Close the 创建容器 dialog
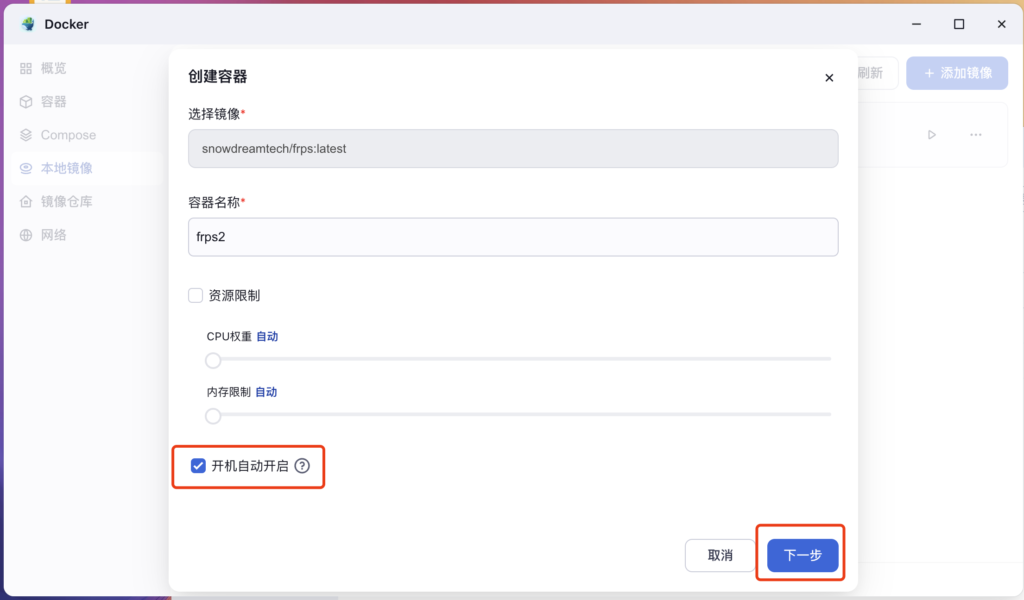 (x=829, y=78)
